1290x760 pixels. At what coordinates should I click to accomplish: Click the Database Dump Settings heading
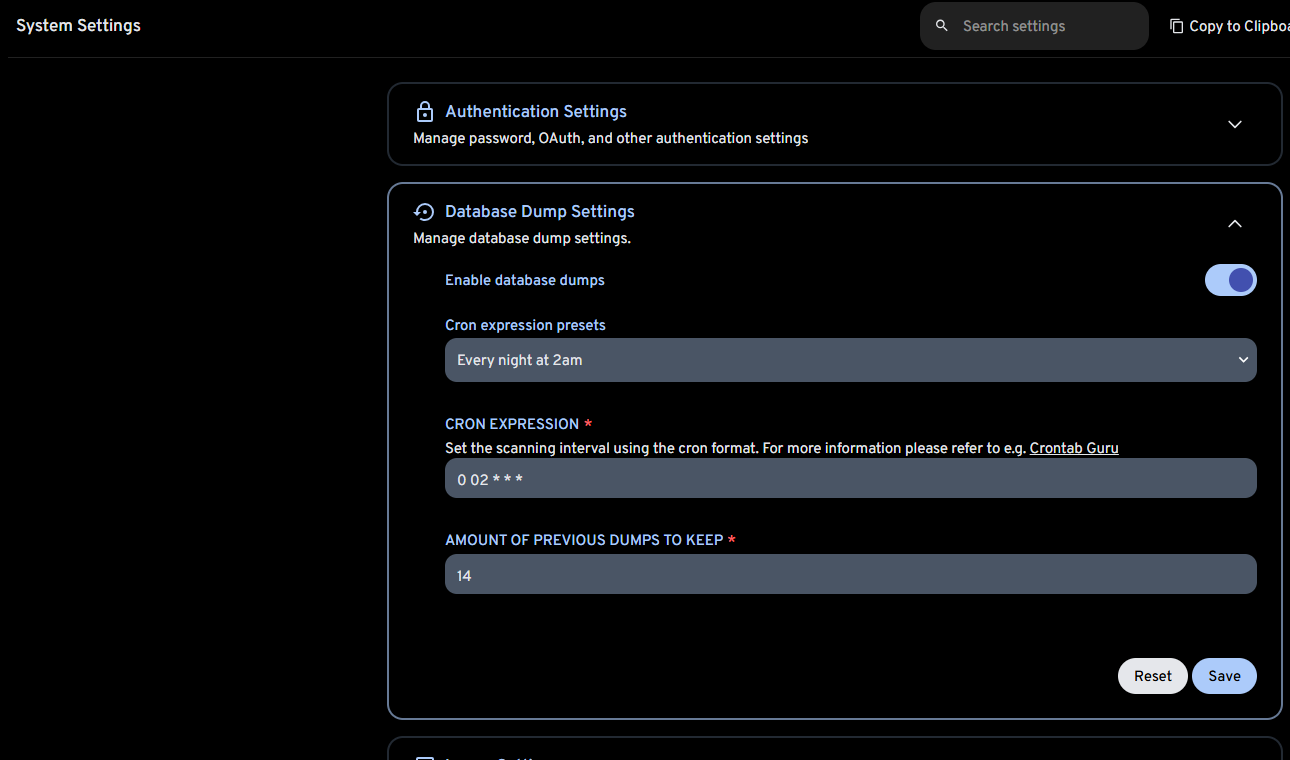(x=540, y=211)
